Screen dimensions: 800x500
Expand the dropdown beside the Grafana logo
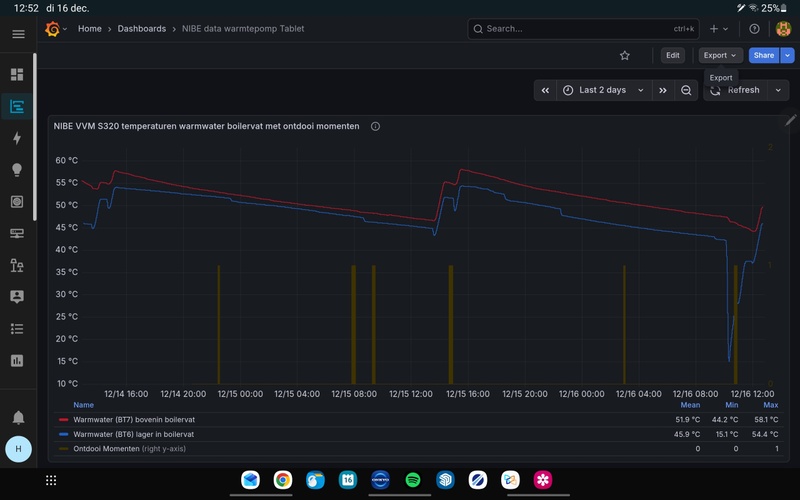pos(65,29)
